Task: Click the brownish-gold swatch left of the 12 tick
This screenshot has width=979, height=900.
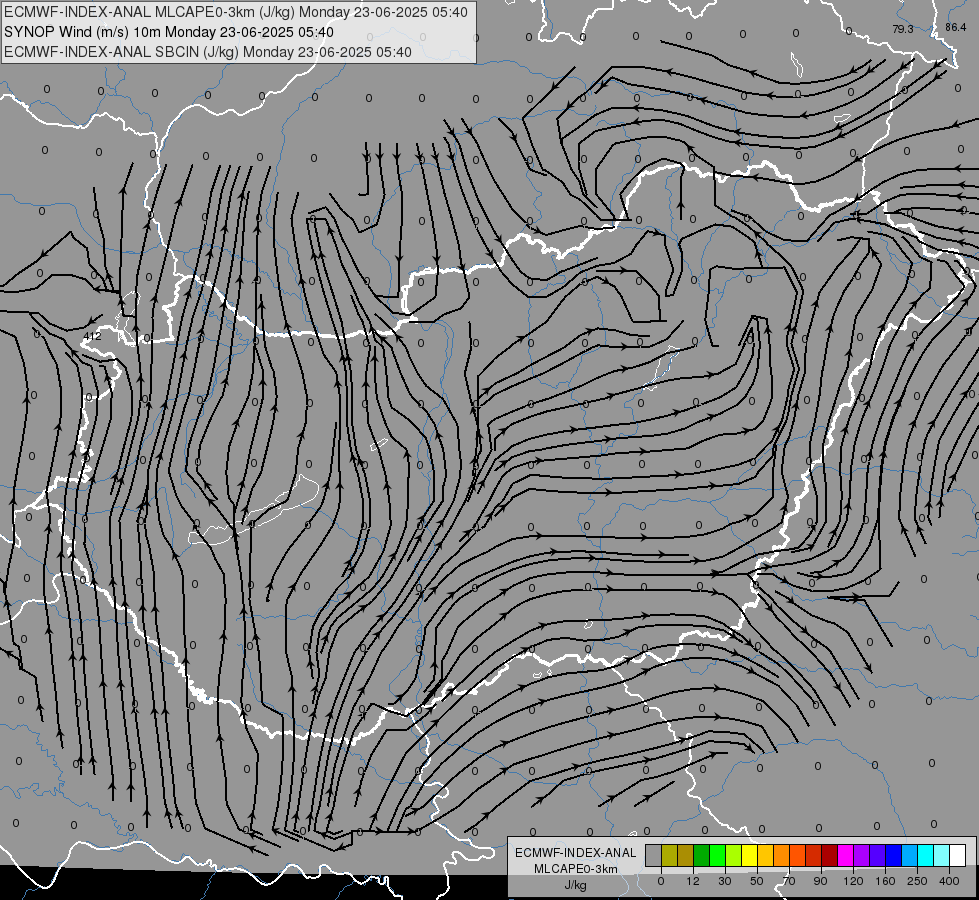Action: [x=686, y=855]
